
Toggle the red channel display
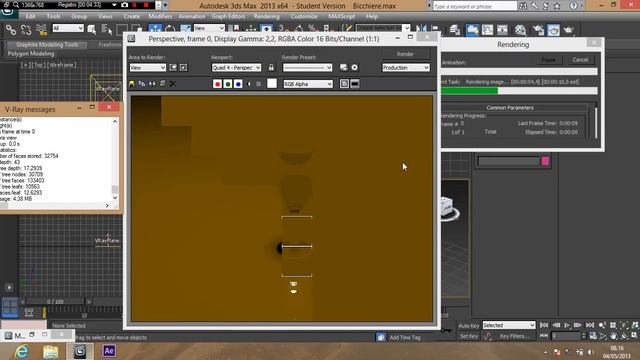click(x=218, y=84)
